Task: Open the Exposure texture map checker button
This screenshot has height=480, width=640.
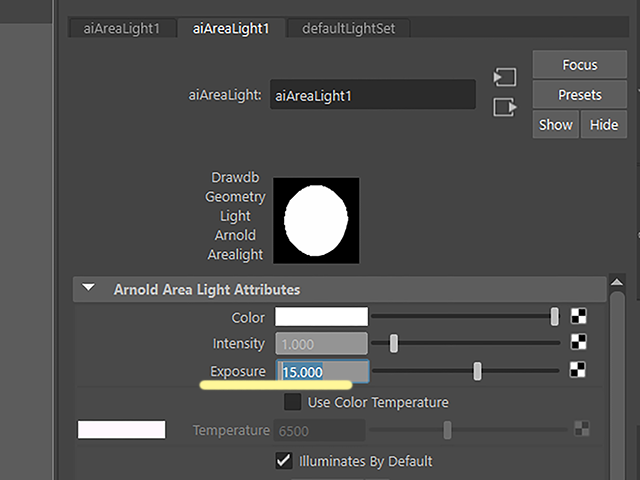Action: tap(578, 370)
